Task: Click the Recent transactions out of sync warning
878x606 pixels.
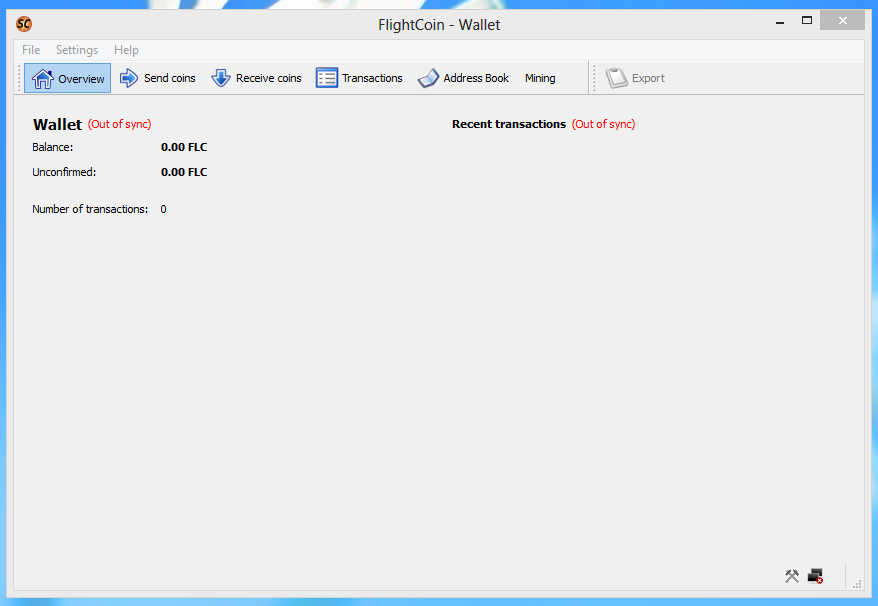Action: [603, 124]
